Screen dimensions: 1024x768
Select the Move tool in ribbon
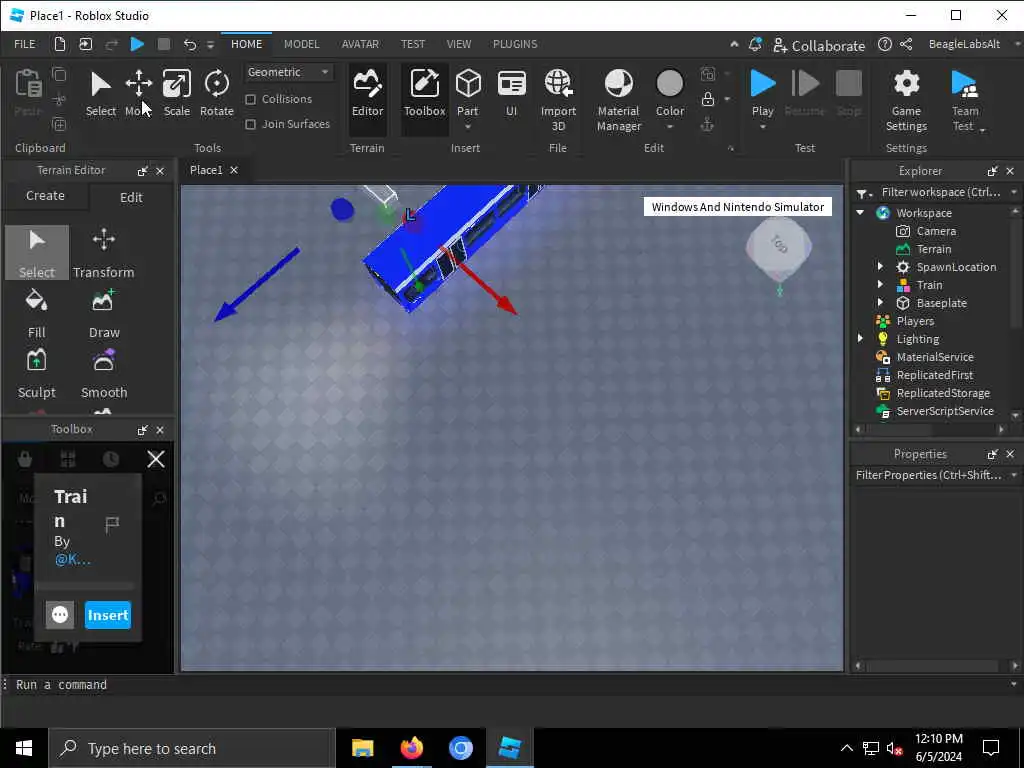[138, 93]
